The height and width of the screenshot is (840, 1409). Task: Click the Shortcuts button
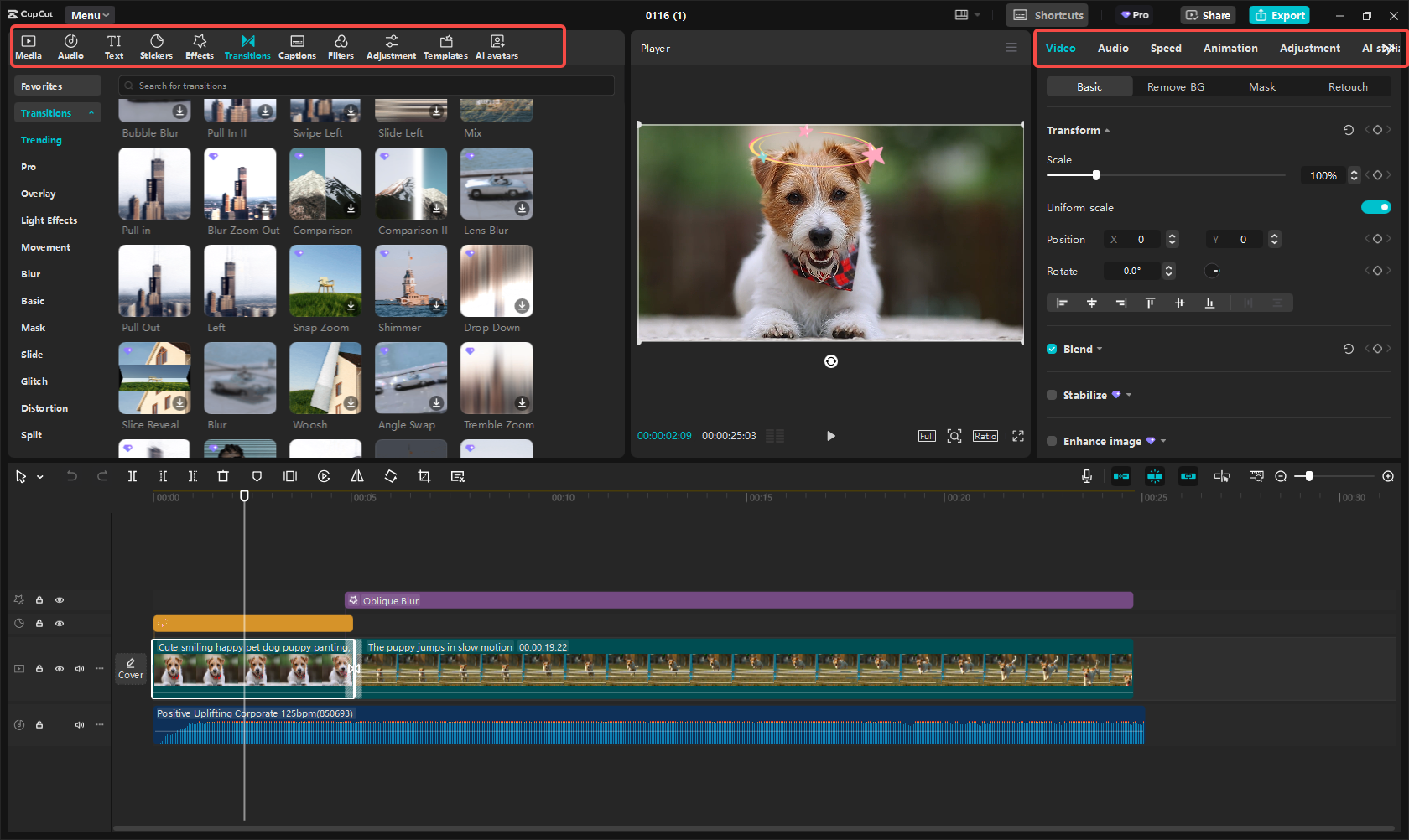[1048, 15]
